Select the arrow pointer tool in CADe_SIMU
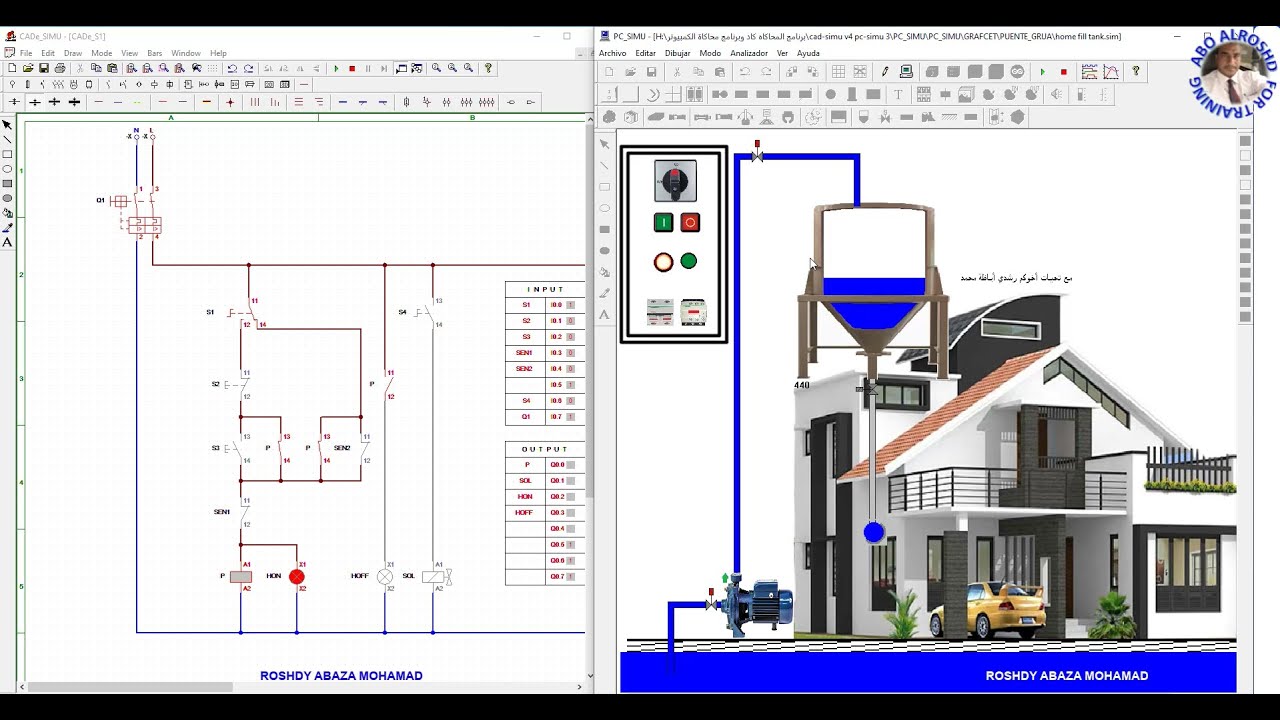Image resolution: width=1280 pixels, height=720 pixels. click(7, 125)
